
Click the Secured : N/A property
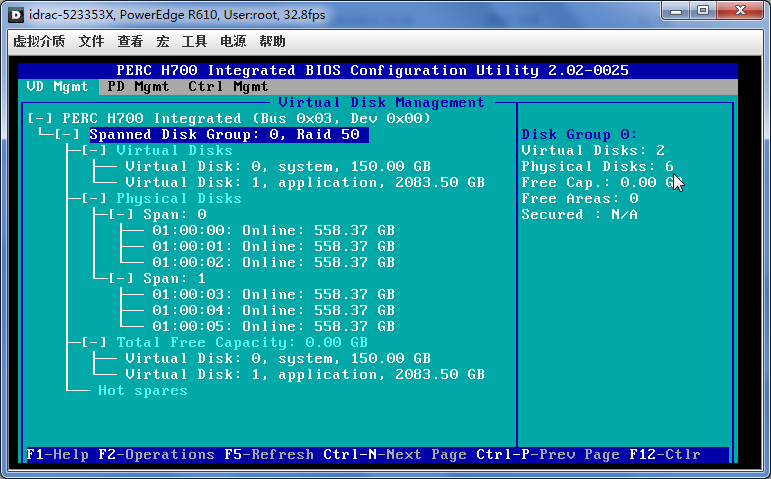tap(579, 215)
